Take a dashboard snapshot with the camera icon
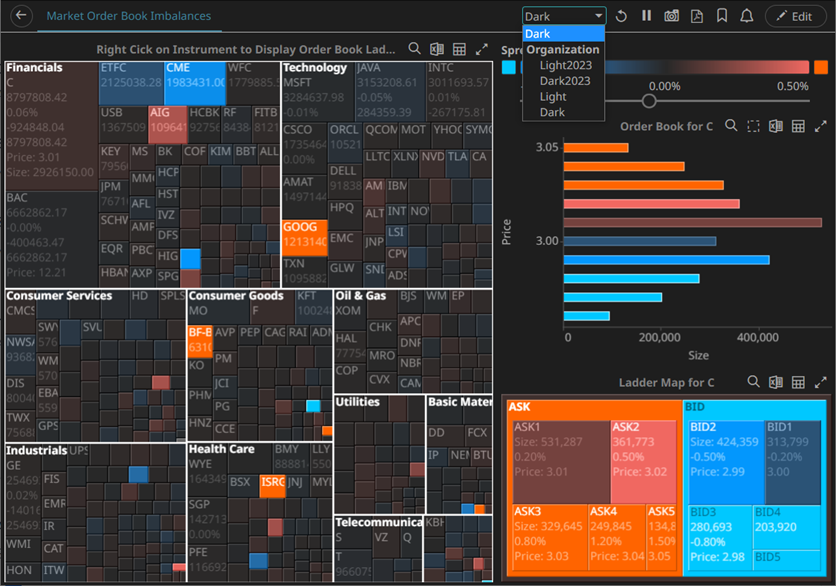Image resolution: width=836 pixels, height=586 pixels. (671, 16)
